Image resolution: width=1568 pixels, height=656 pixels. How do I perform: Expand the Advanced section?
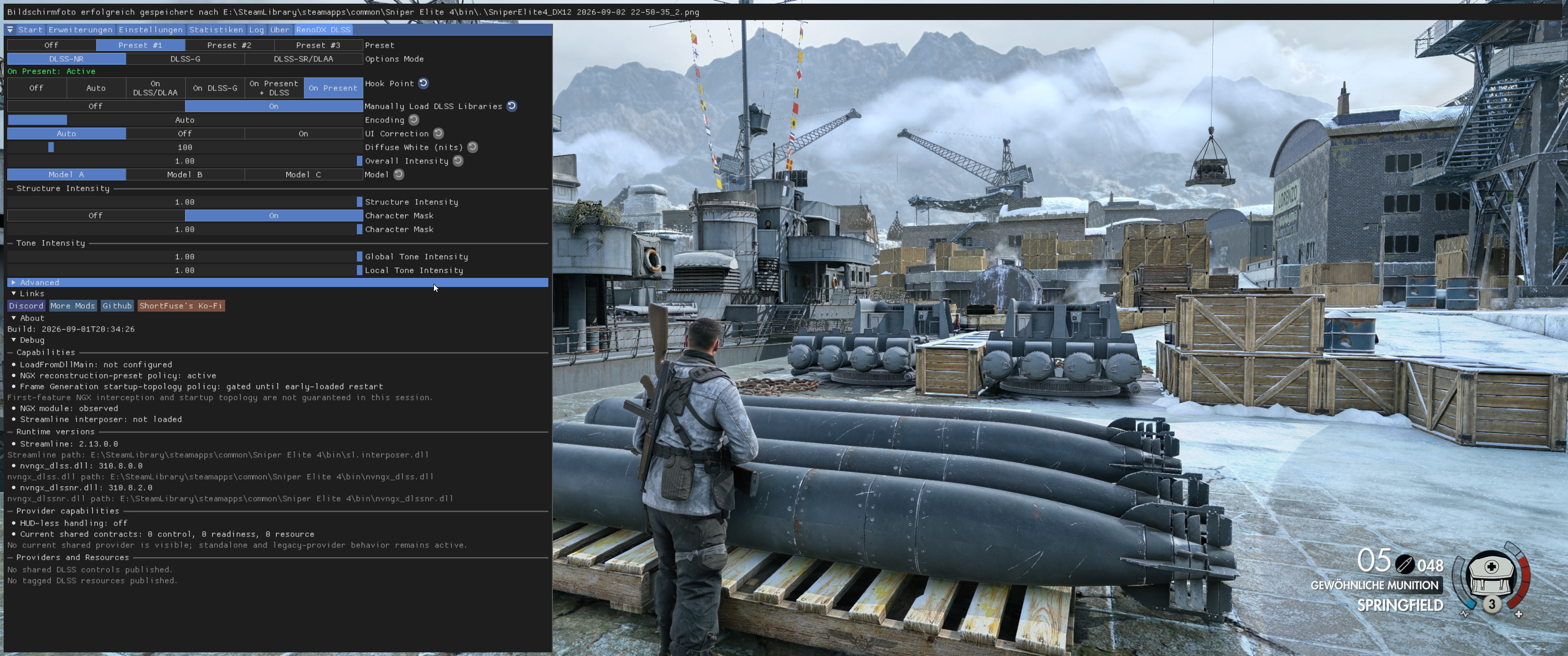278,282
